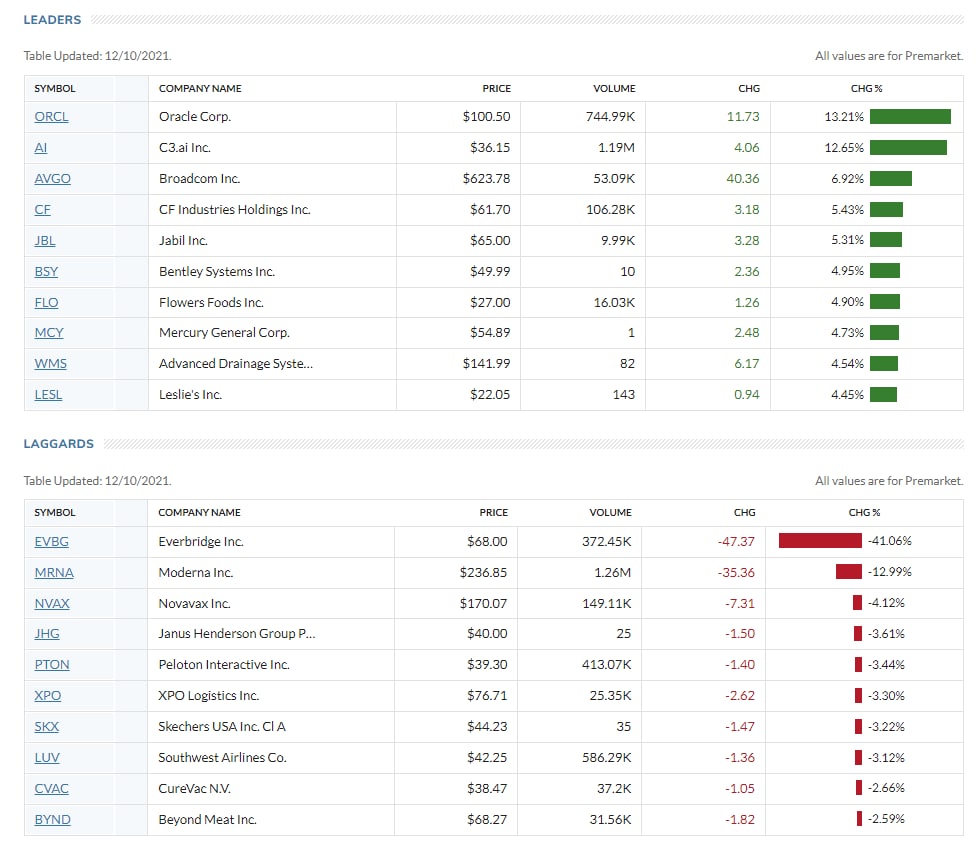Click Everbridge's red percent change bar

(x=820, y=542)
